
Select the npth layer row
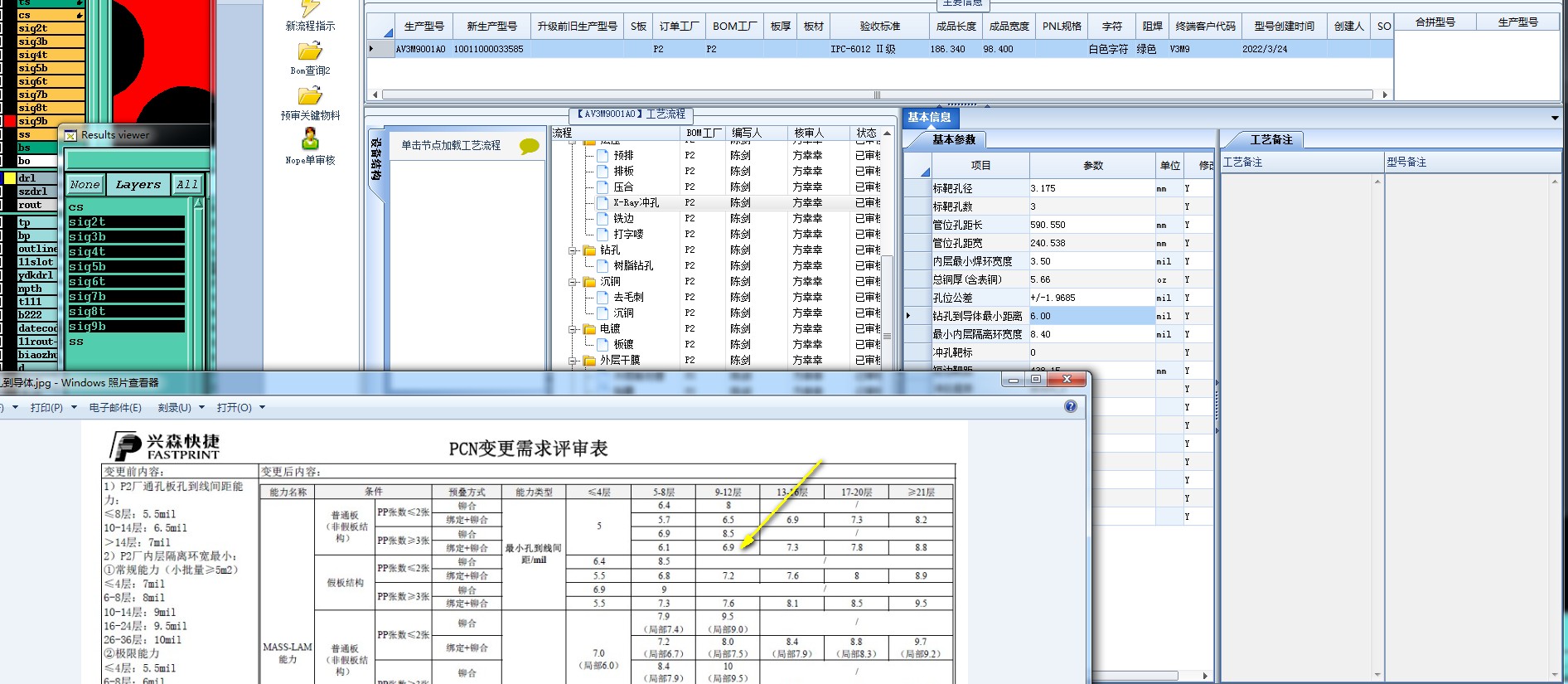(36, 289)
